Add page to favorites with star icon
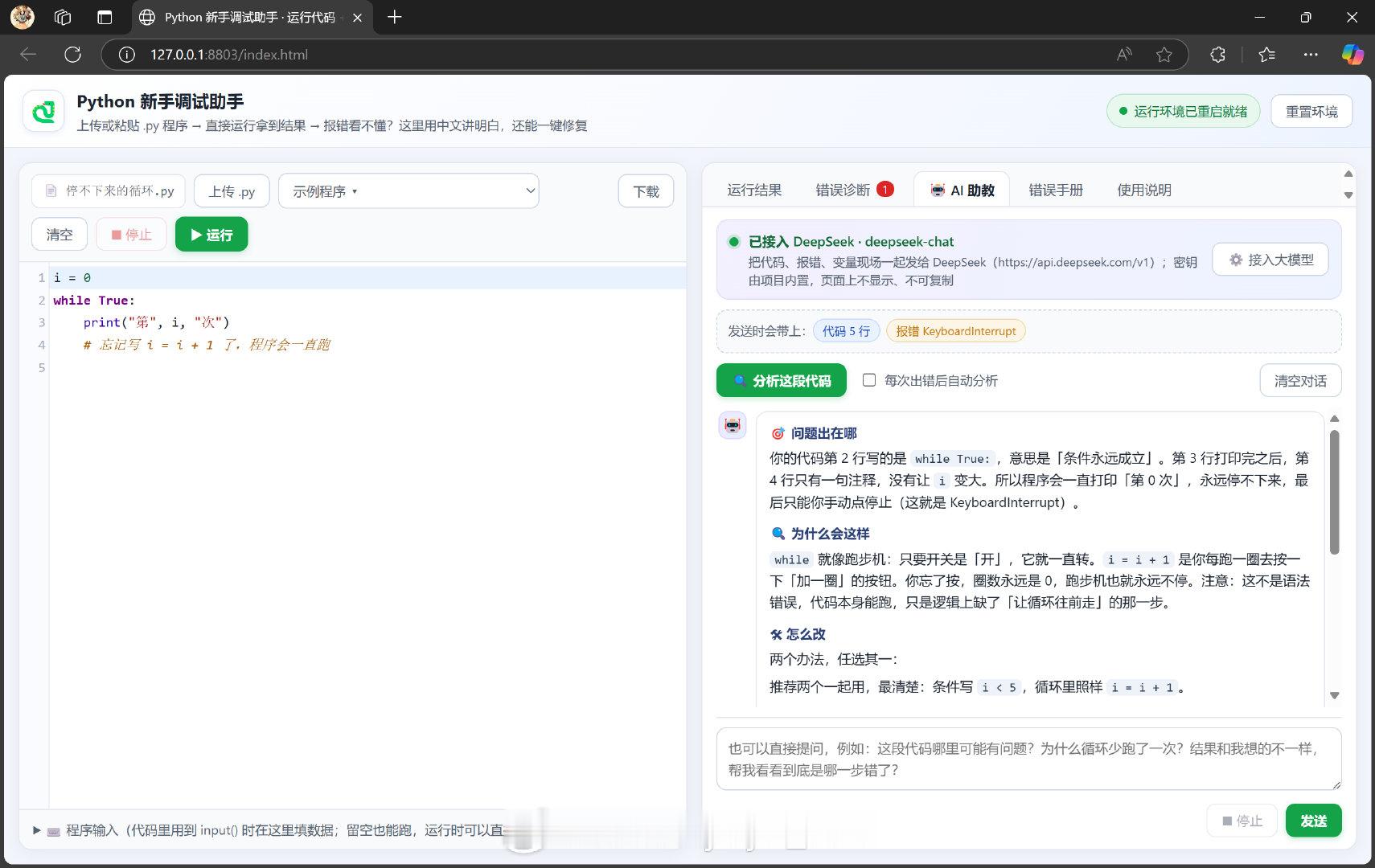The height and width of the screenshot is (868, 1375). 1164,55
